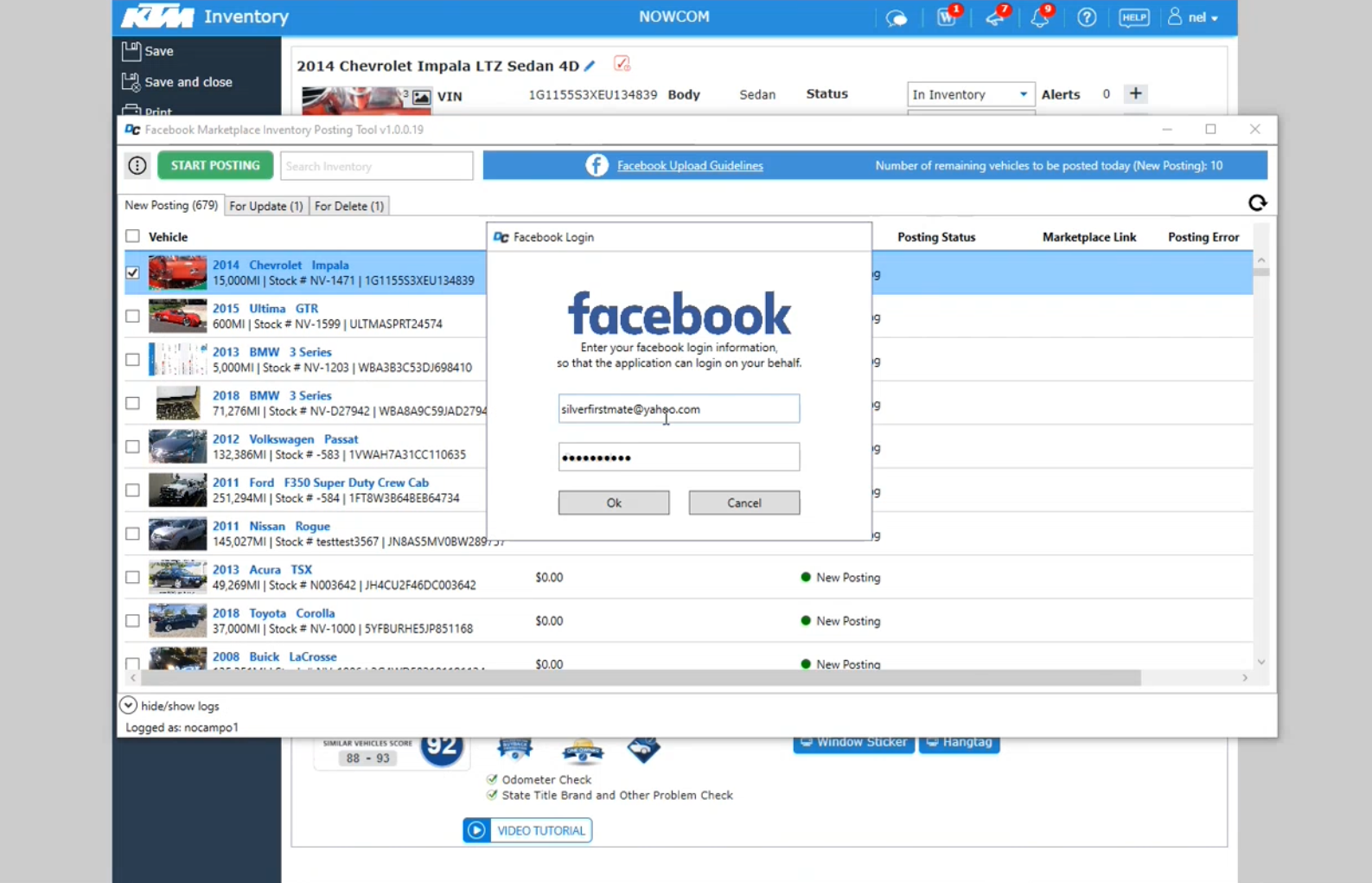Check the 2015 Ultima GTR checkbox
The width and height of the screenshot is (1372, 883).
point(132,316)
